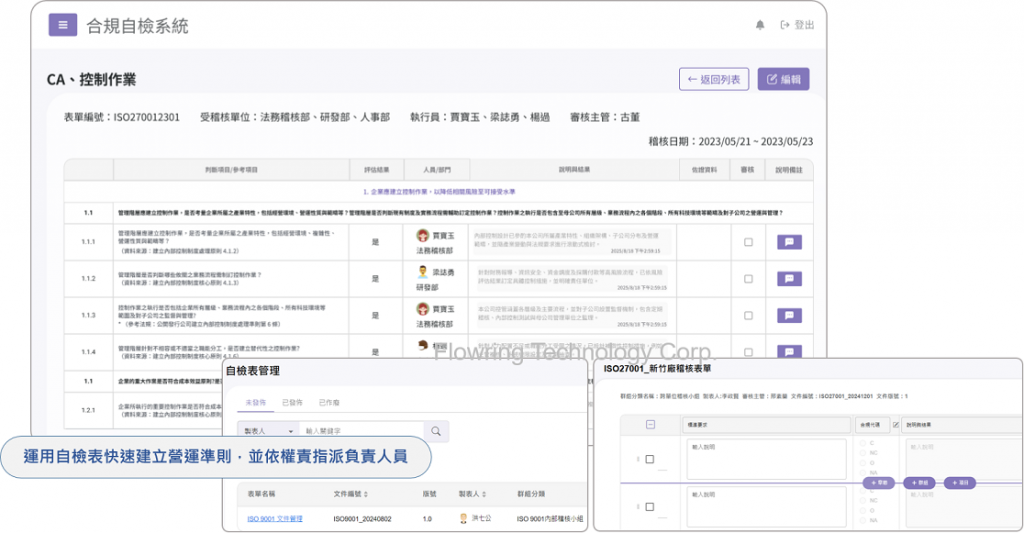Check the 審核 checkbox for row 1.1.1
The height and width of the screenshot is (533, 1024).
(x=748, y=242)
